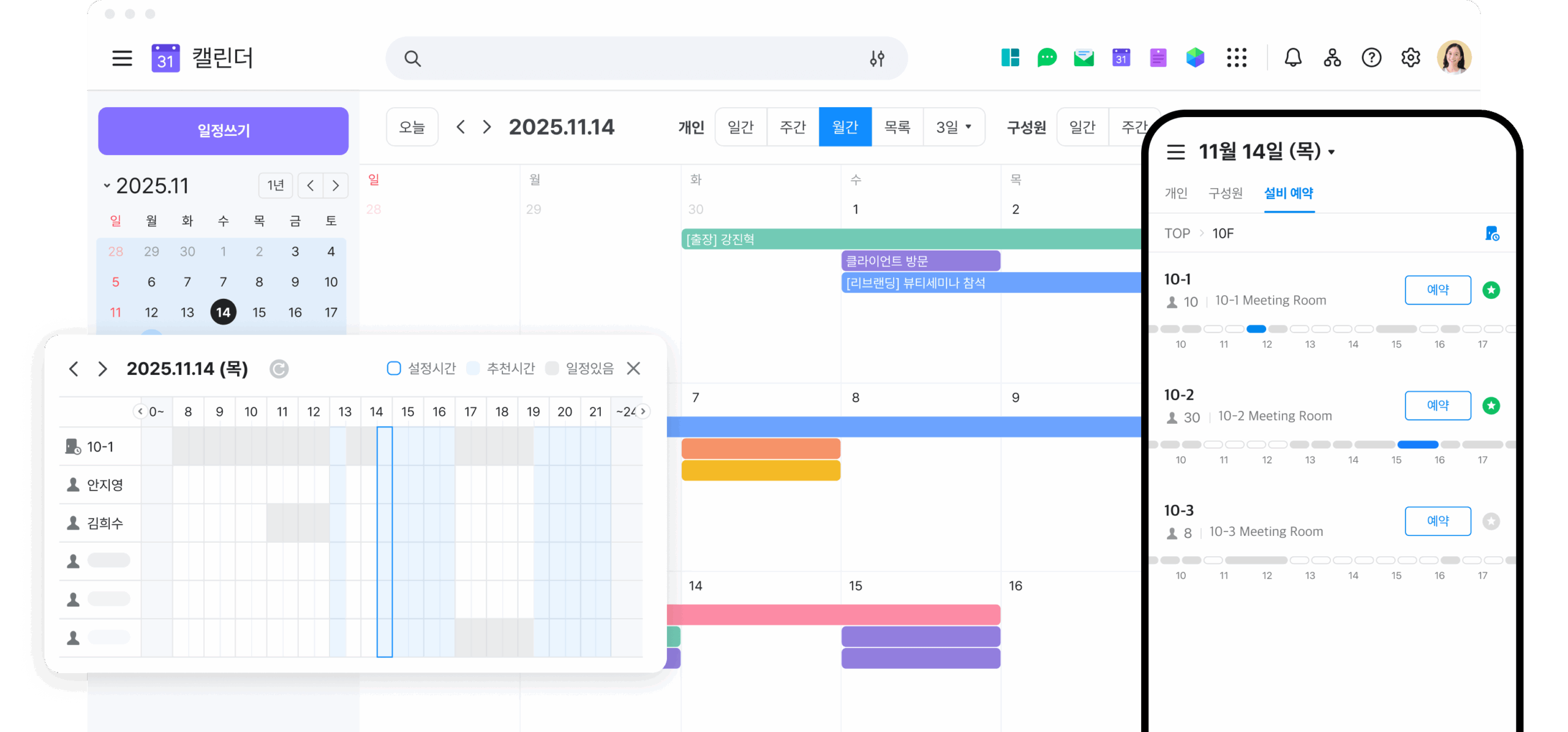Go to previous day in scheduling popup
Viewport: 1568px width, 732px height.
pyautogui.click(x=73, y=369)
